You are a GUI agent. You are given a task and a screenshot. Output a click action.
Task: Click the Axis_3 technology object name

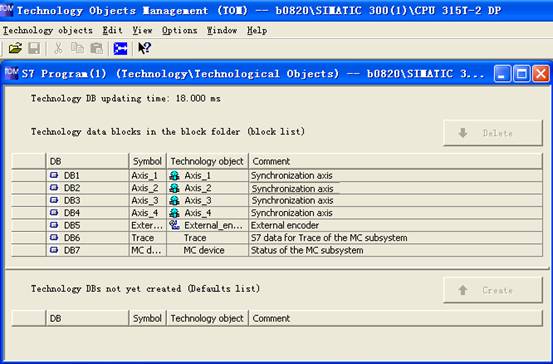[x=198, y=200]
